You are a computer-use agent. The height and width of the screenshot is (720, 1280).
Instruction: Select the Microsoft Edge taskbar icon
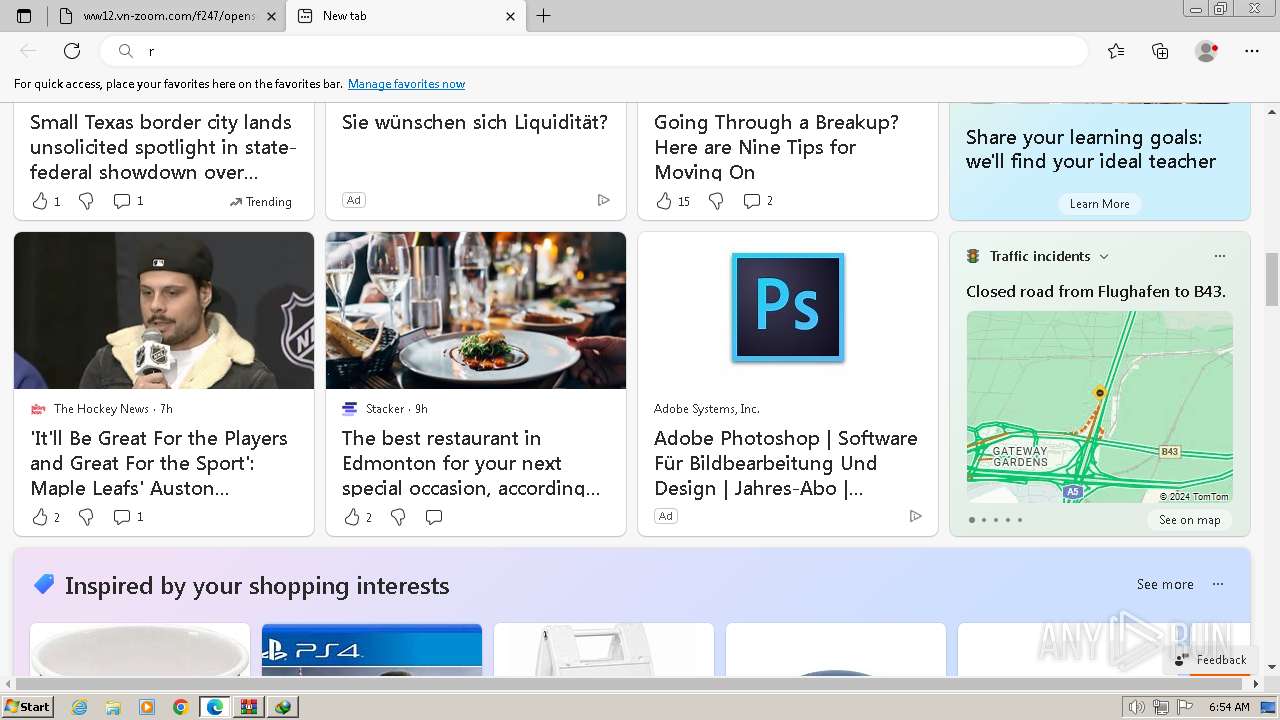pos(215,707)
